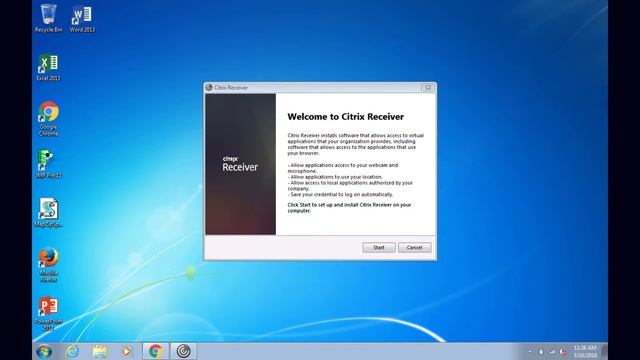Click the Citrix Receiver logo on banner
Screen dimensions: 640x360
[x=240, y=164]
